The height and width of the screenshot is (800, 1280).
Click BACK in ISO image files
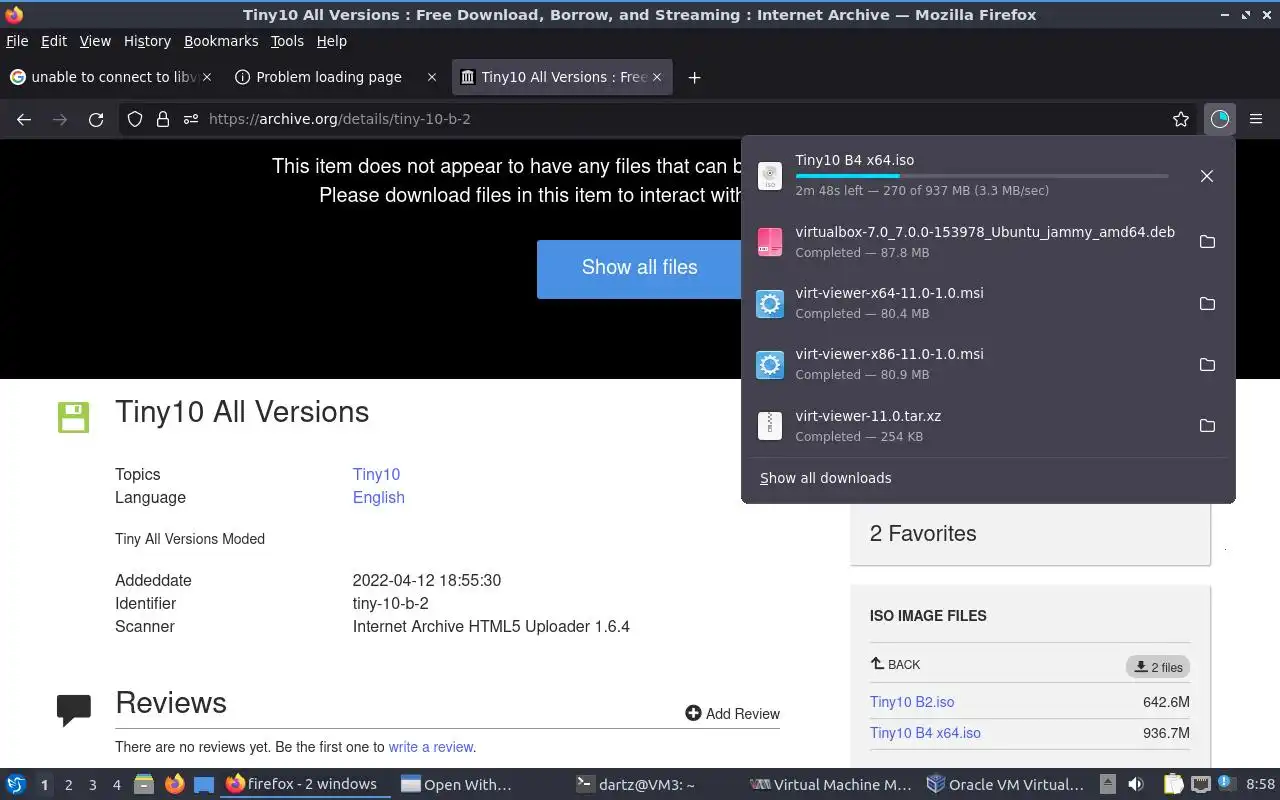click(895, 665)
